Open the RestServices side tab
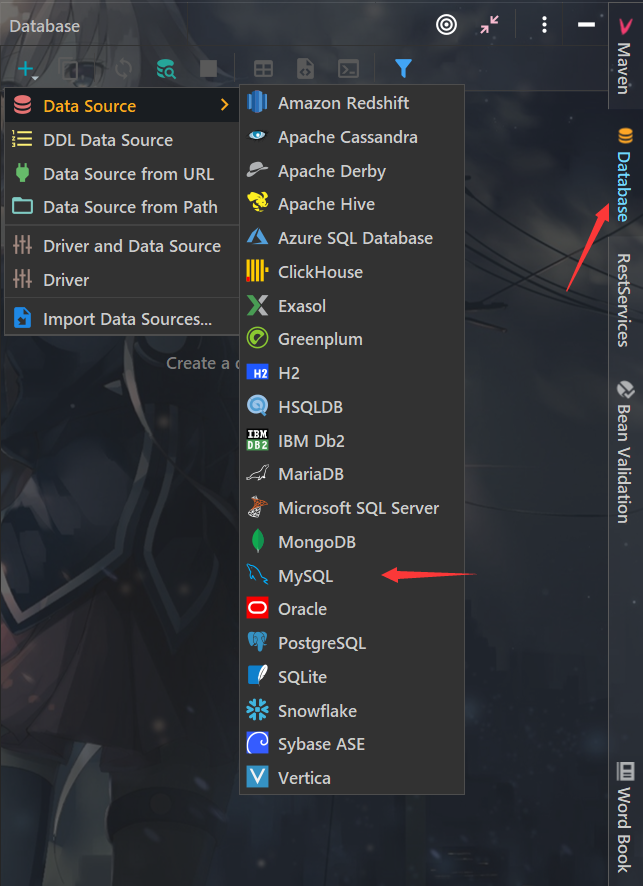This screenshot has height=886, width=643. 623,300
